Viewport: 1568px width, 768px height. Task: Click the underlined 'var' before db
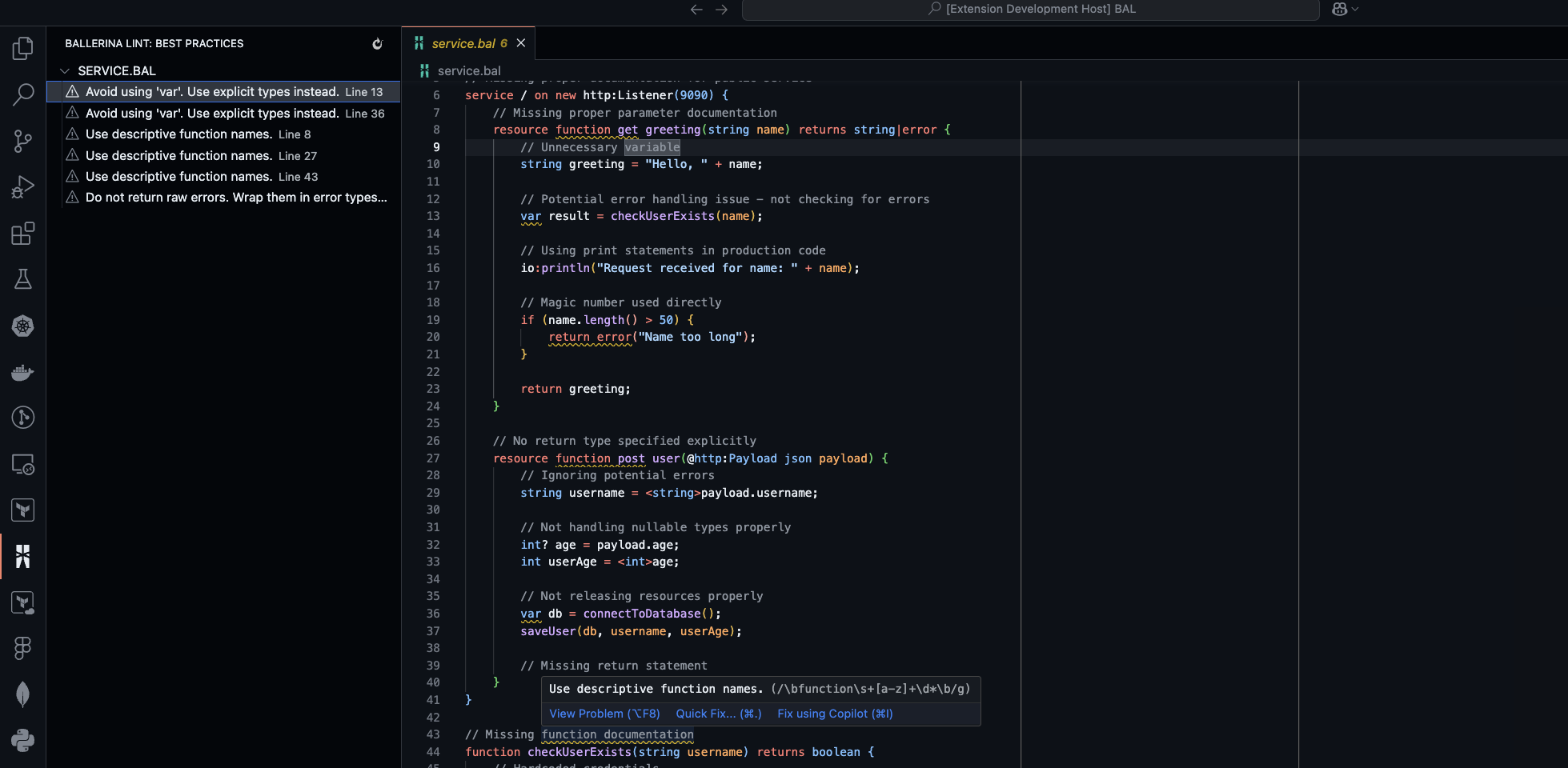pos(531,614)
